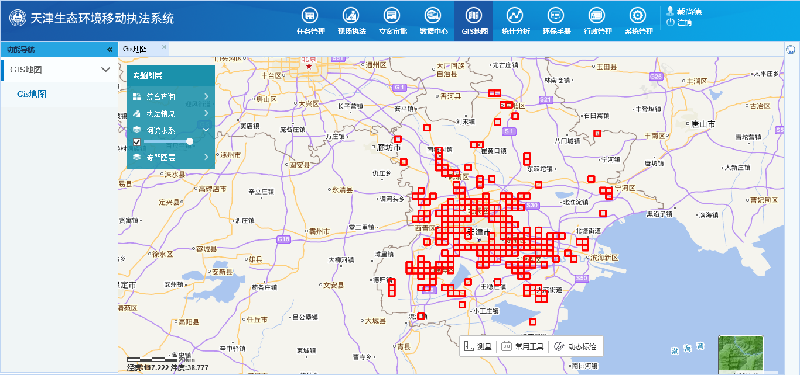Open the 系统管理 gear icon in top navigation
This screenshot has width=800, height=375.
point(638,15)
